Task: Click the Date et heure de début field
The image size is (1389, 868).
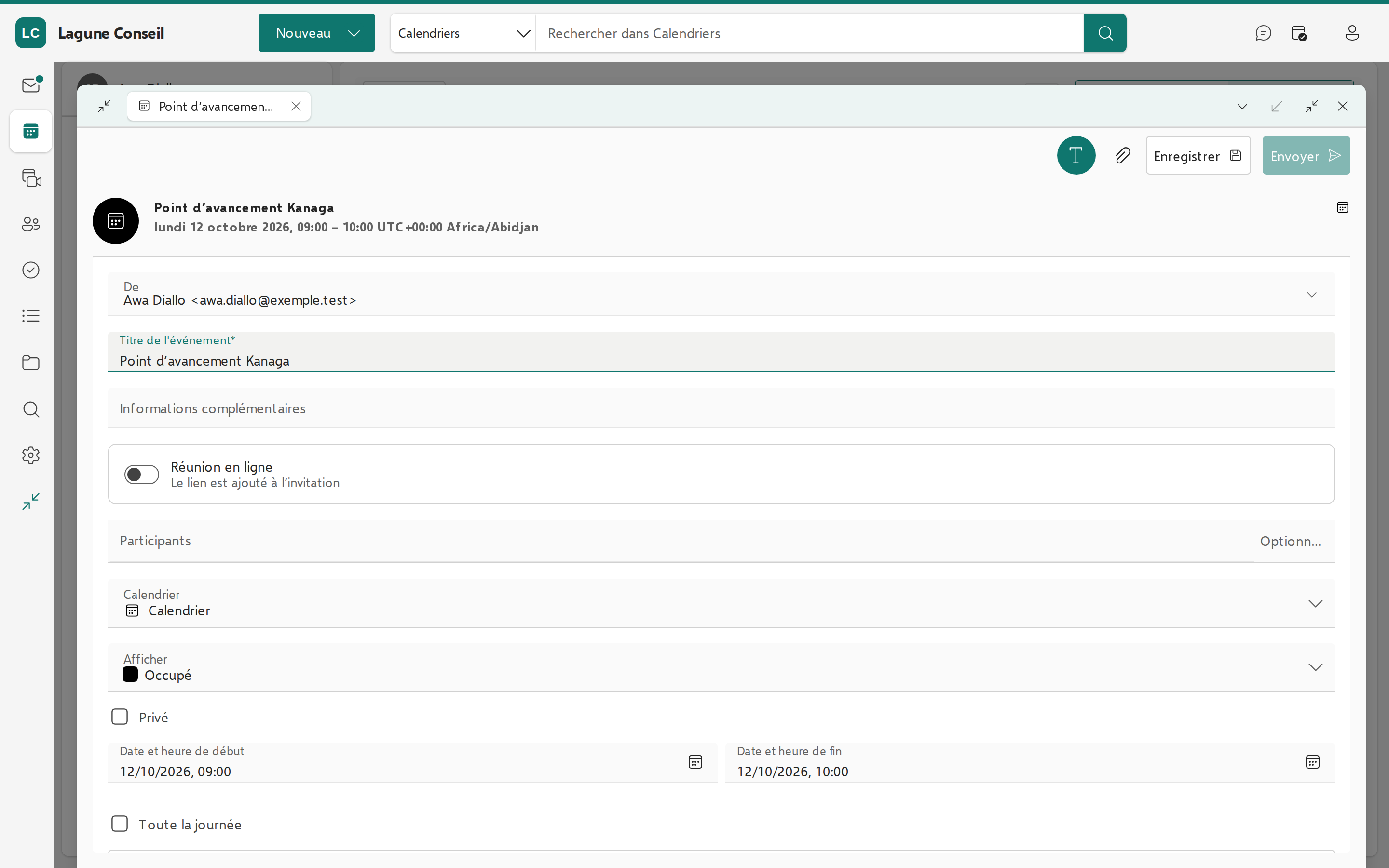Action: [x=413, y=762]
